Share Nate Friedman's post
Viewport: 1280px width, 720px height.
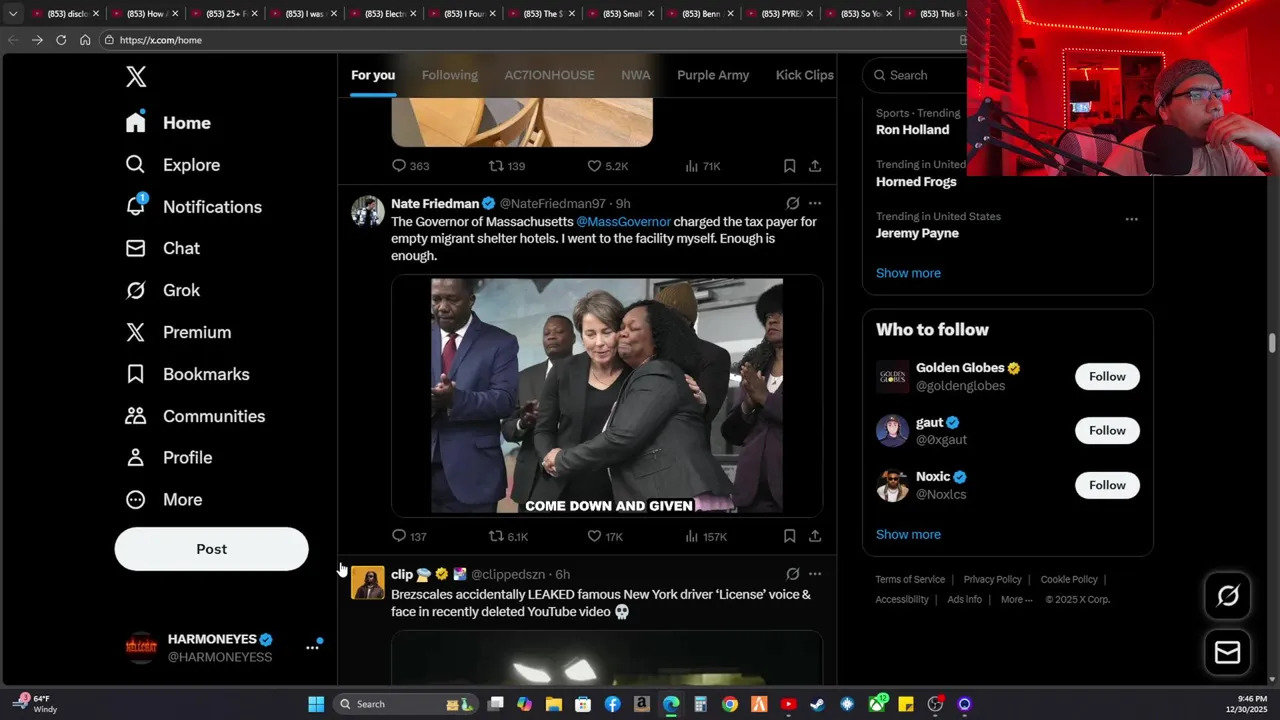815,537
